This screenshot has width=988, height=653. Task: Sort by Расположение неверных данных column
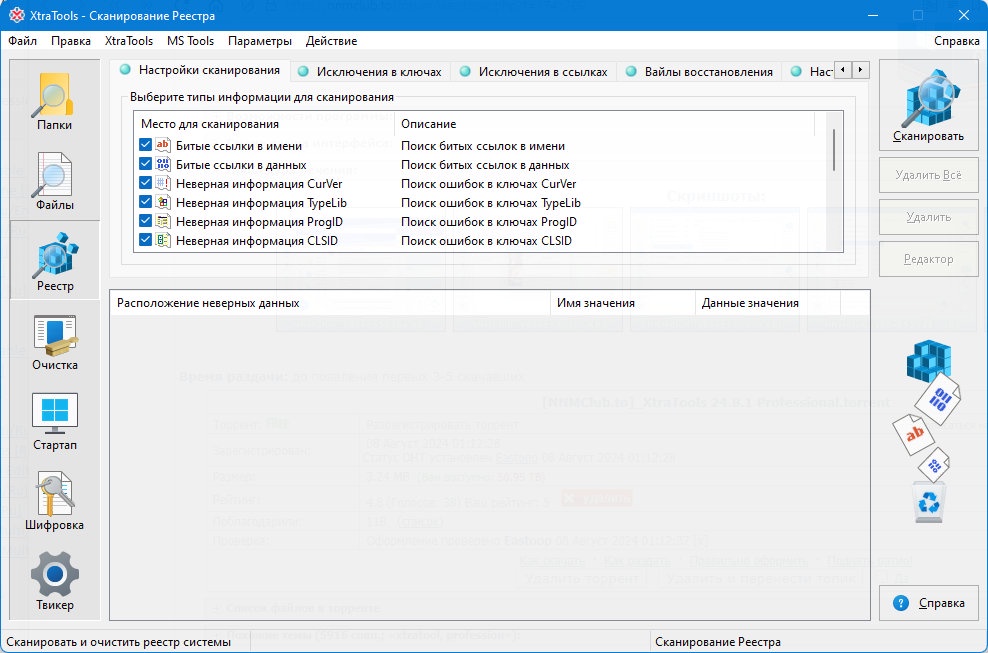point(330,303)
